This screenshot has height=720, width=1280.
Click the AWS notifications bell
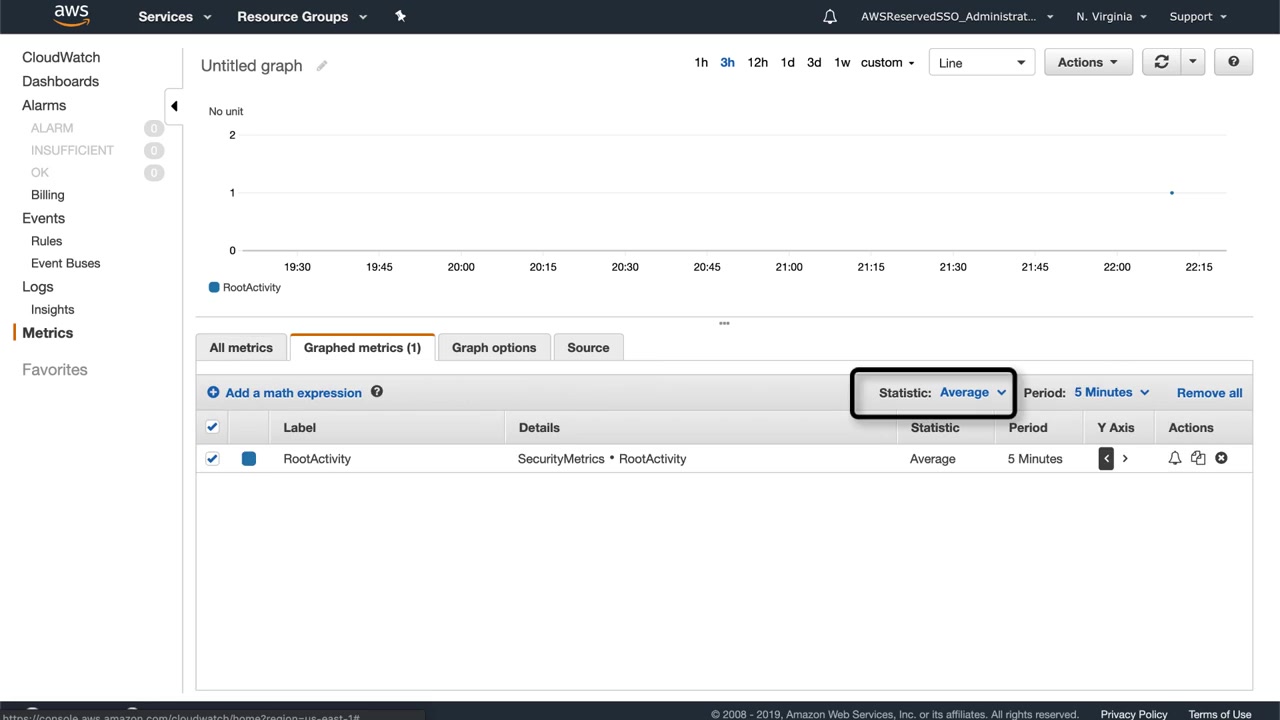point(830,17)
